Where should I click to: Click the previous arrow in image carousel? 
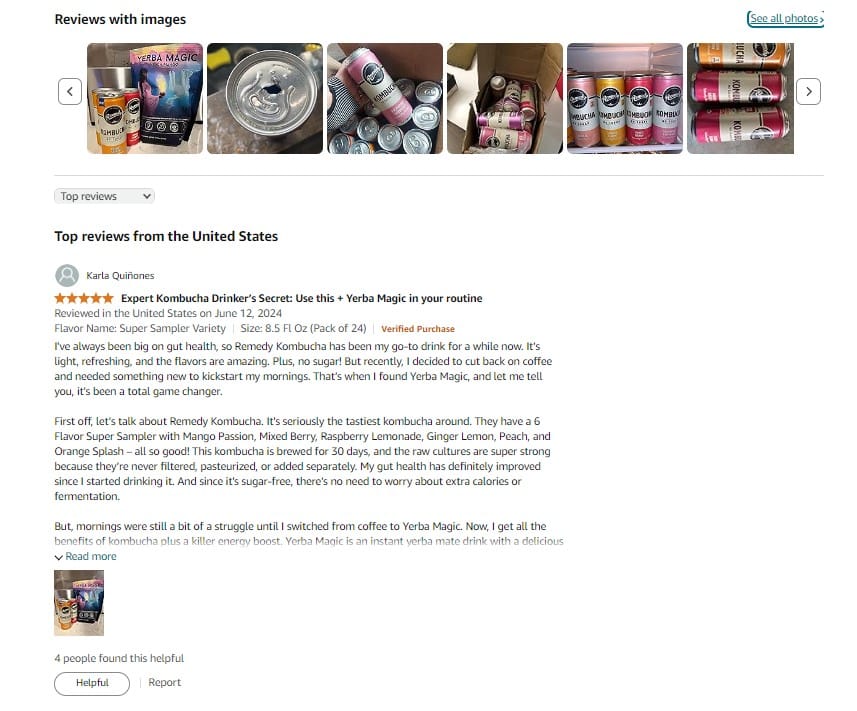coord(70,91)
